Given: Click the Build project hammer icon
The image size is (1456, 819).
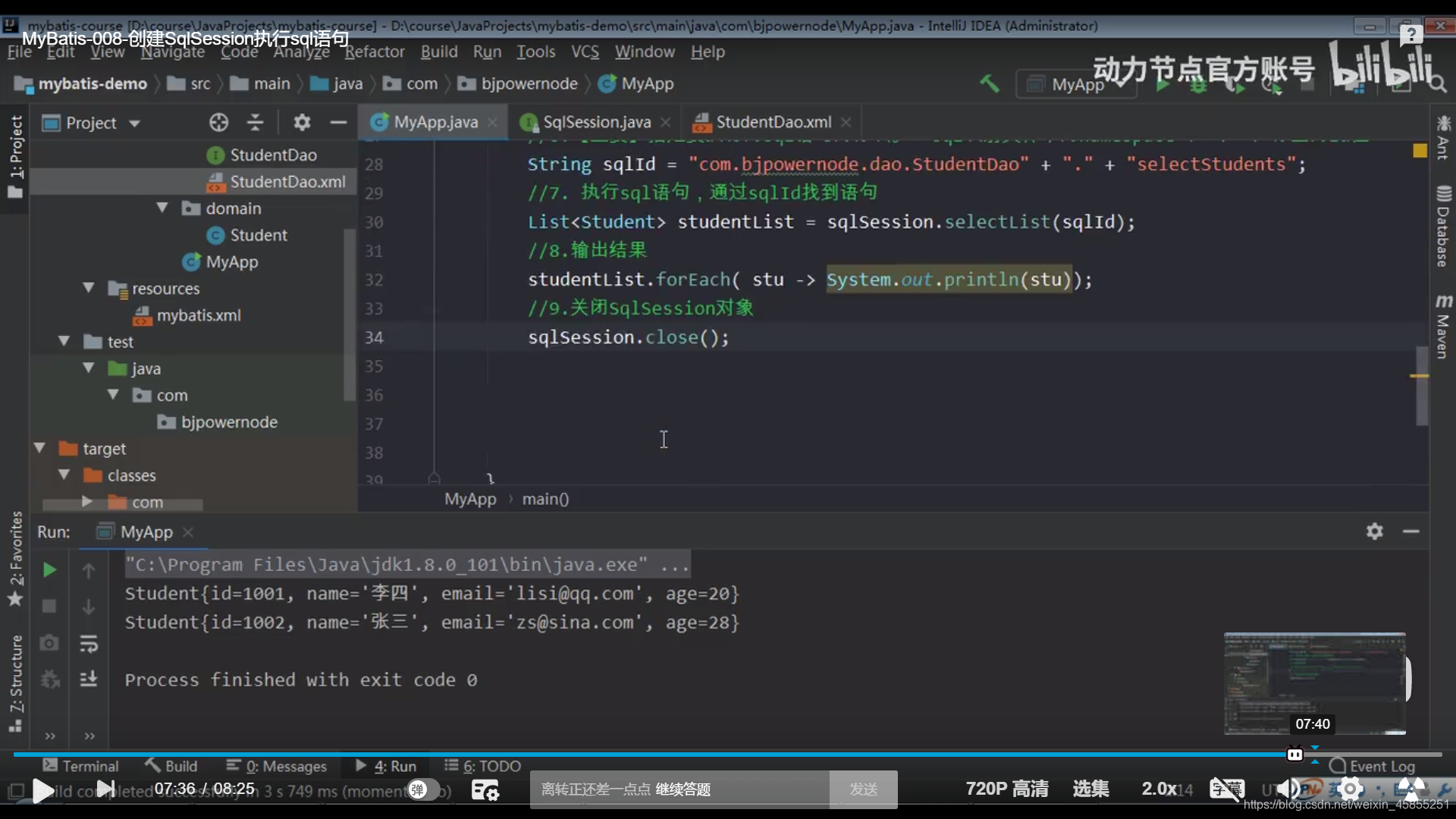Looking at the screenshot, I should point(989,83).
